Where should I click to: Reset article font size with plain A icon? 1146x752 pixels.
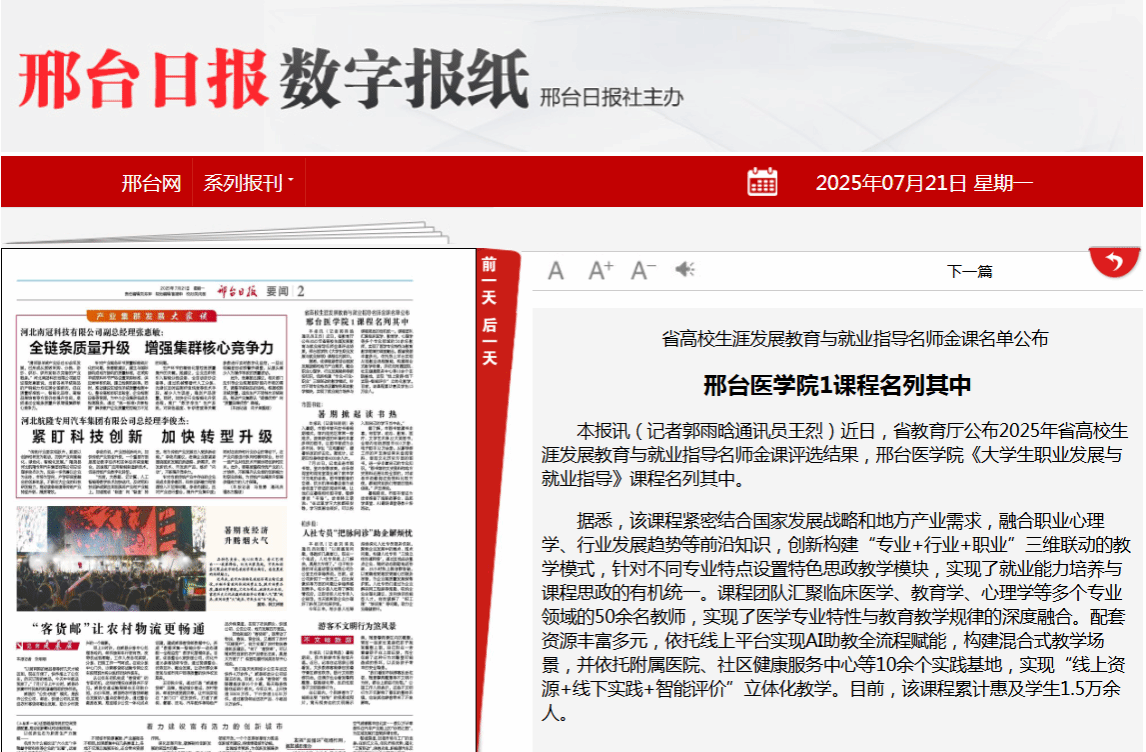[x=556, y=270]
